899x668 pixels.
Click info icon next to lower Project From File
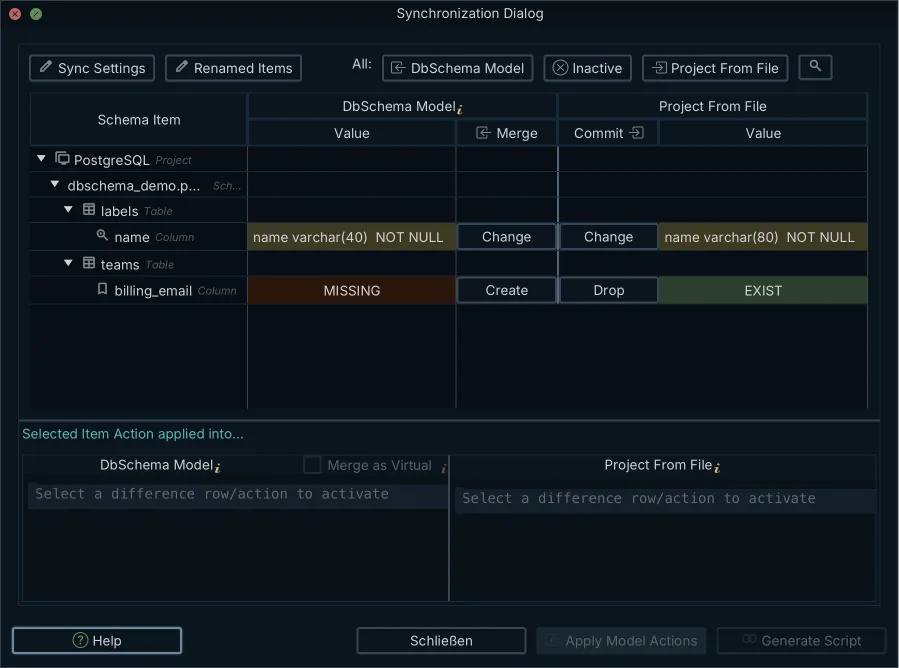click(x=717, y=468)
